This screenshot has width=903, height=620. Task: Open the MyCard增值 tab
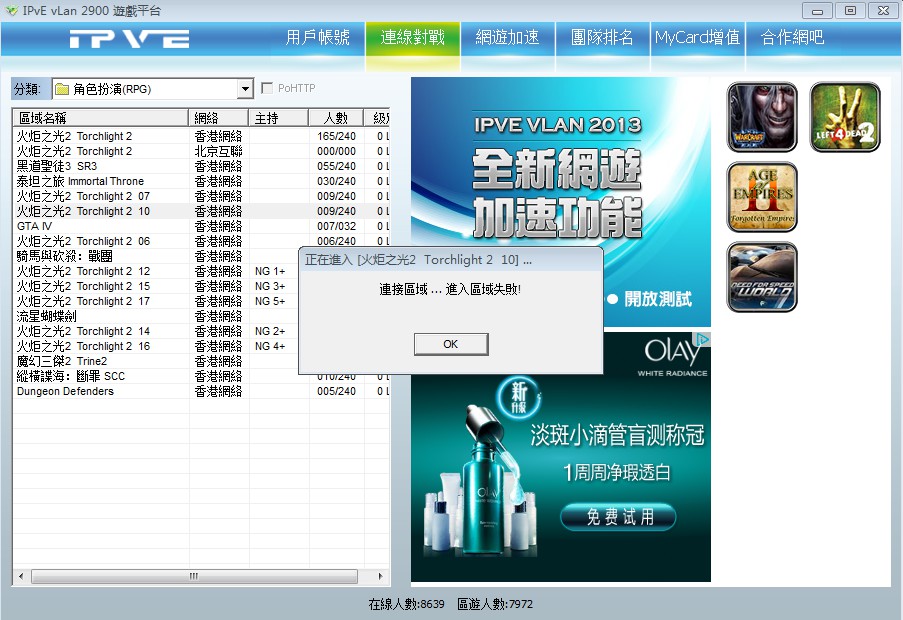coord(698,38)
